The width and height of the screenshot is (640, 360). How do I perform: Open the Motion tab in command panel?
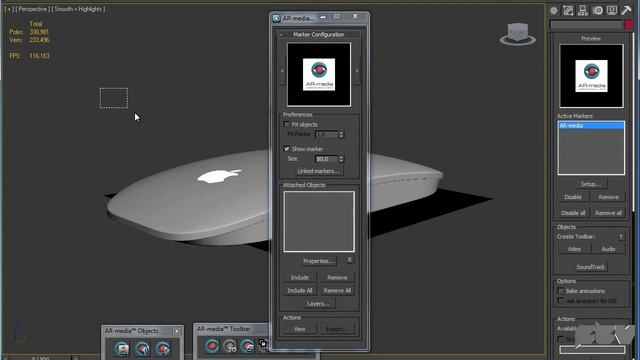[x=598, y=11]
